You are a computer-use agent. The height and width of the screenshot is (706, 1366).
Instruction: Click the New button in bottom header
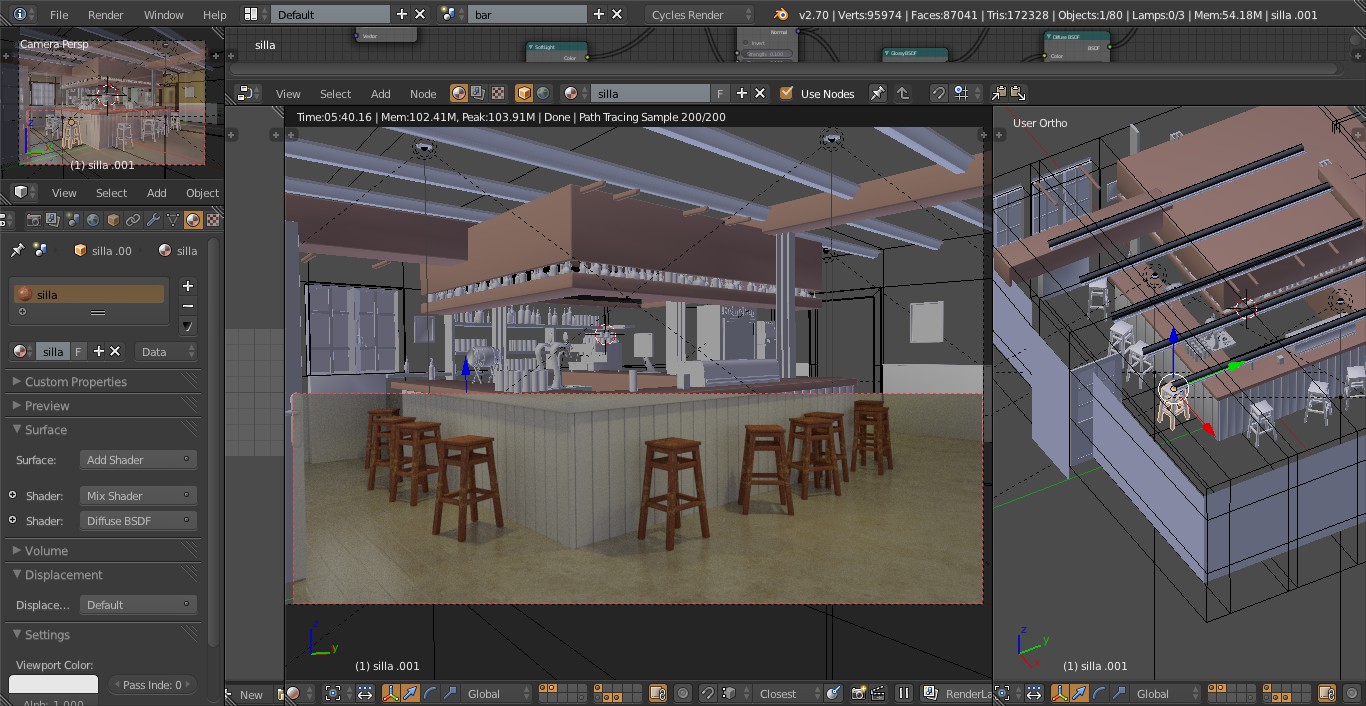point(250,694)
